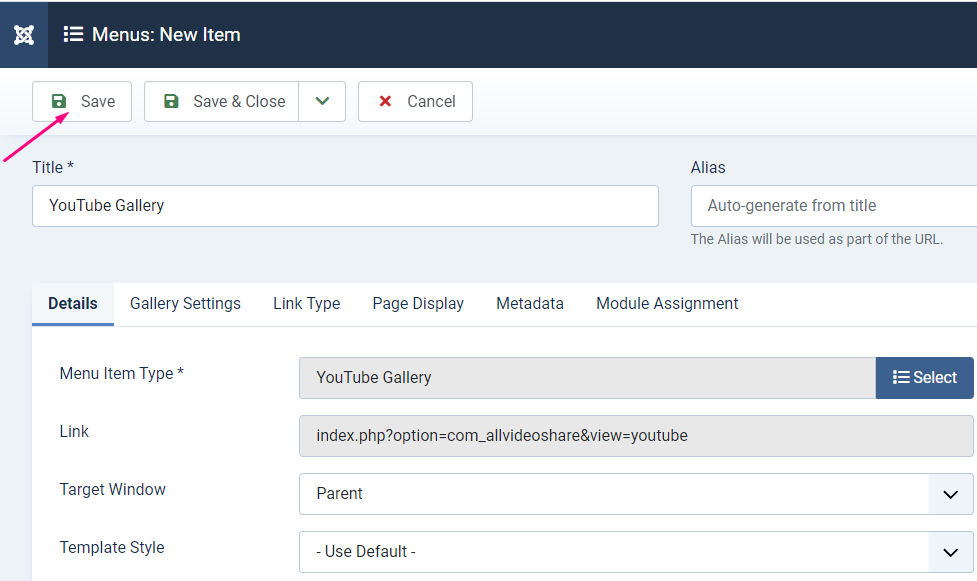
Task: Click the Menu Item Type field
Action: 588,378
